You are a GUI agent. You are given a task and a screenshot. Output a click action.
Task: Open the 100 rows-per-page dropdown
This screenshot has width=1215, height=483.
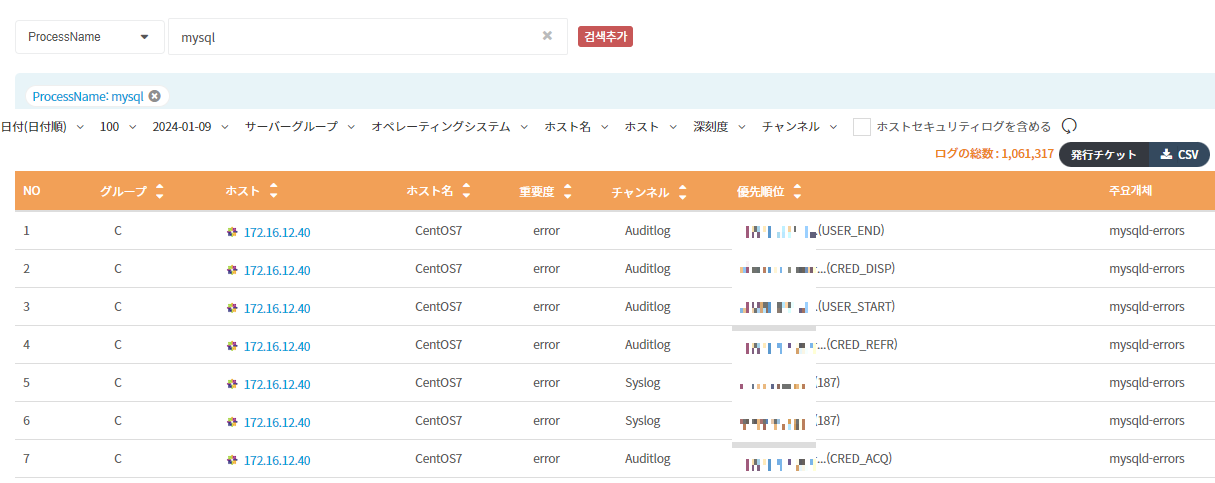pos(117,127)
